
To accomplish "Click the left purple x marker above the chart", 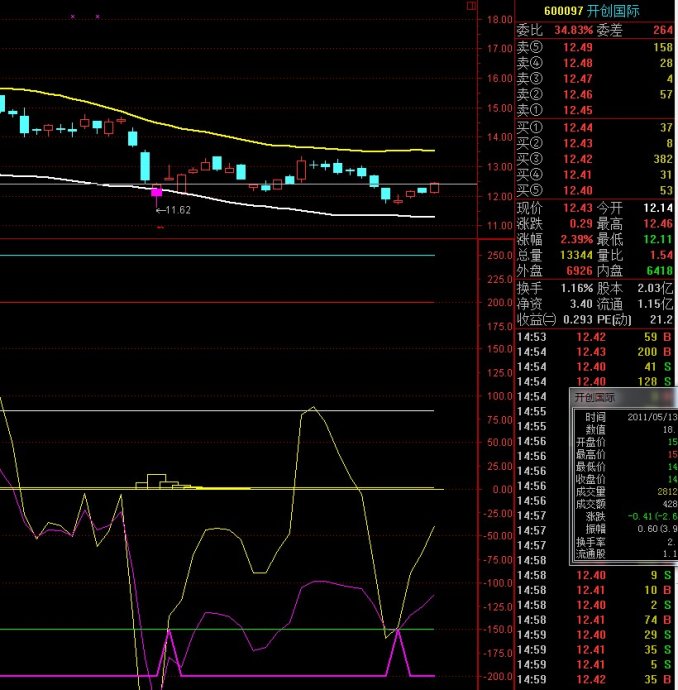I will point(72,17).
